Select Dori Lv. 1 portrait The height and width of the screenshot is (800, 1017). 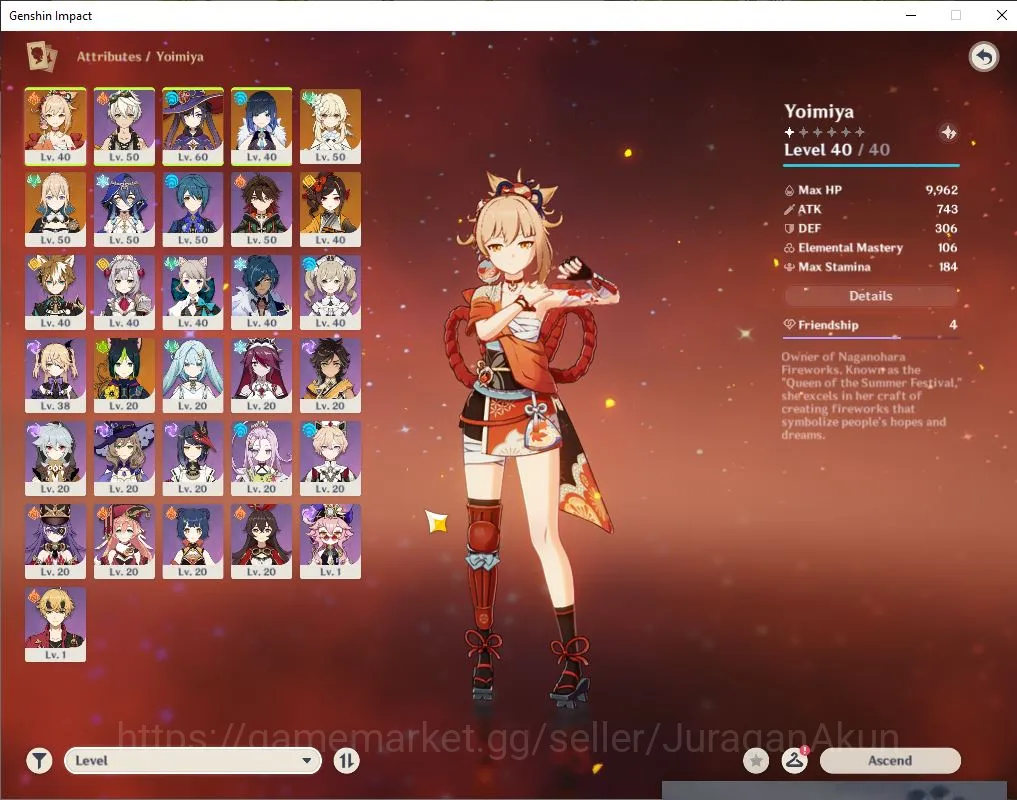click(x=330, y=542)
